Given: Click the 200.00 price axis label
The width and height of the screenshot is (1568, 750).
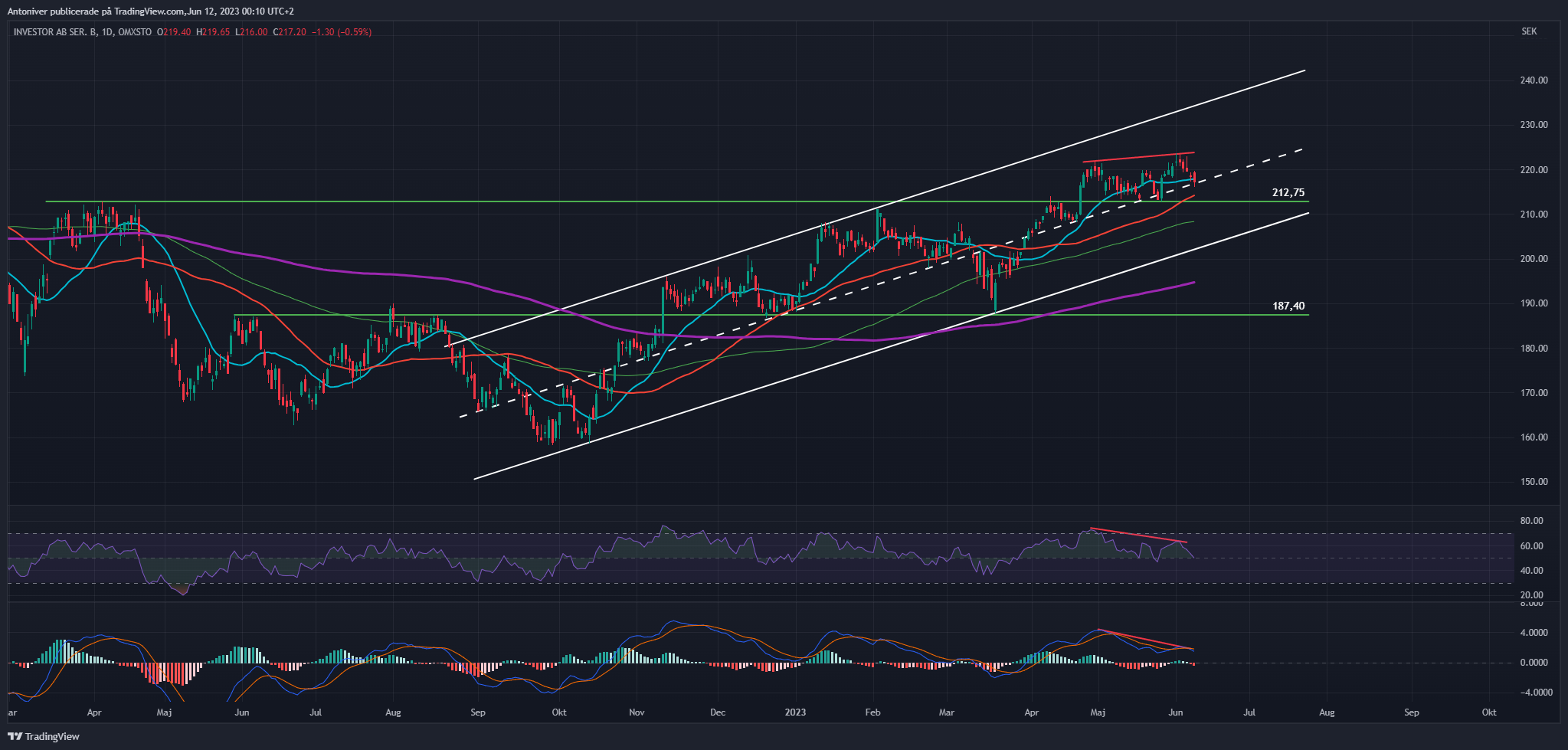Looking at the screenshot, I should point(1527,259).
